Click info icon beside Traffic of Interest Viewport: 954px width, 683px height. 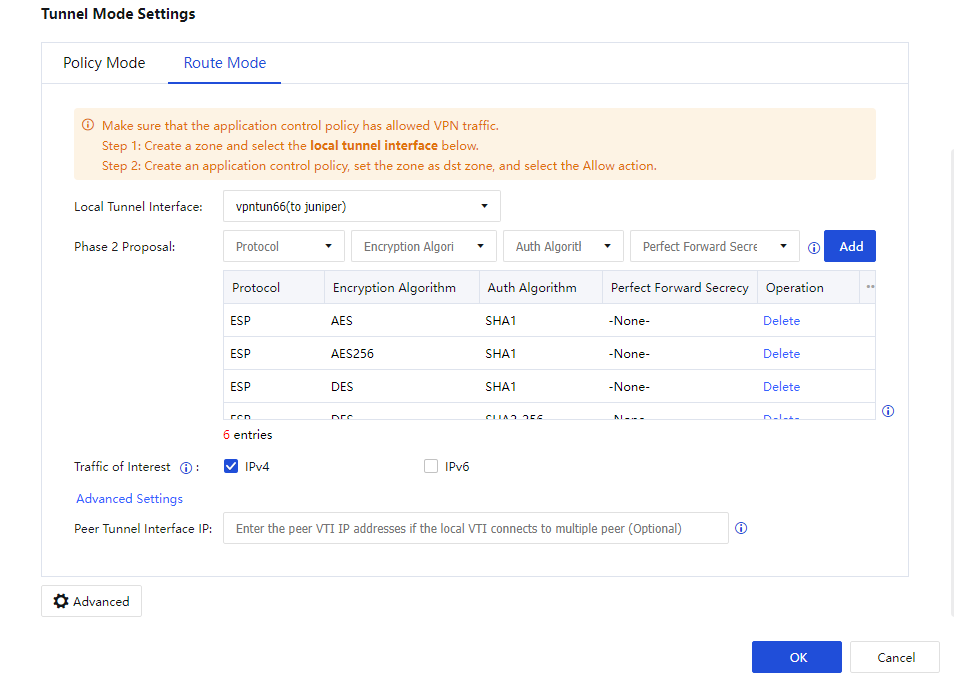click(x=186, y=468)
